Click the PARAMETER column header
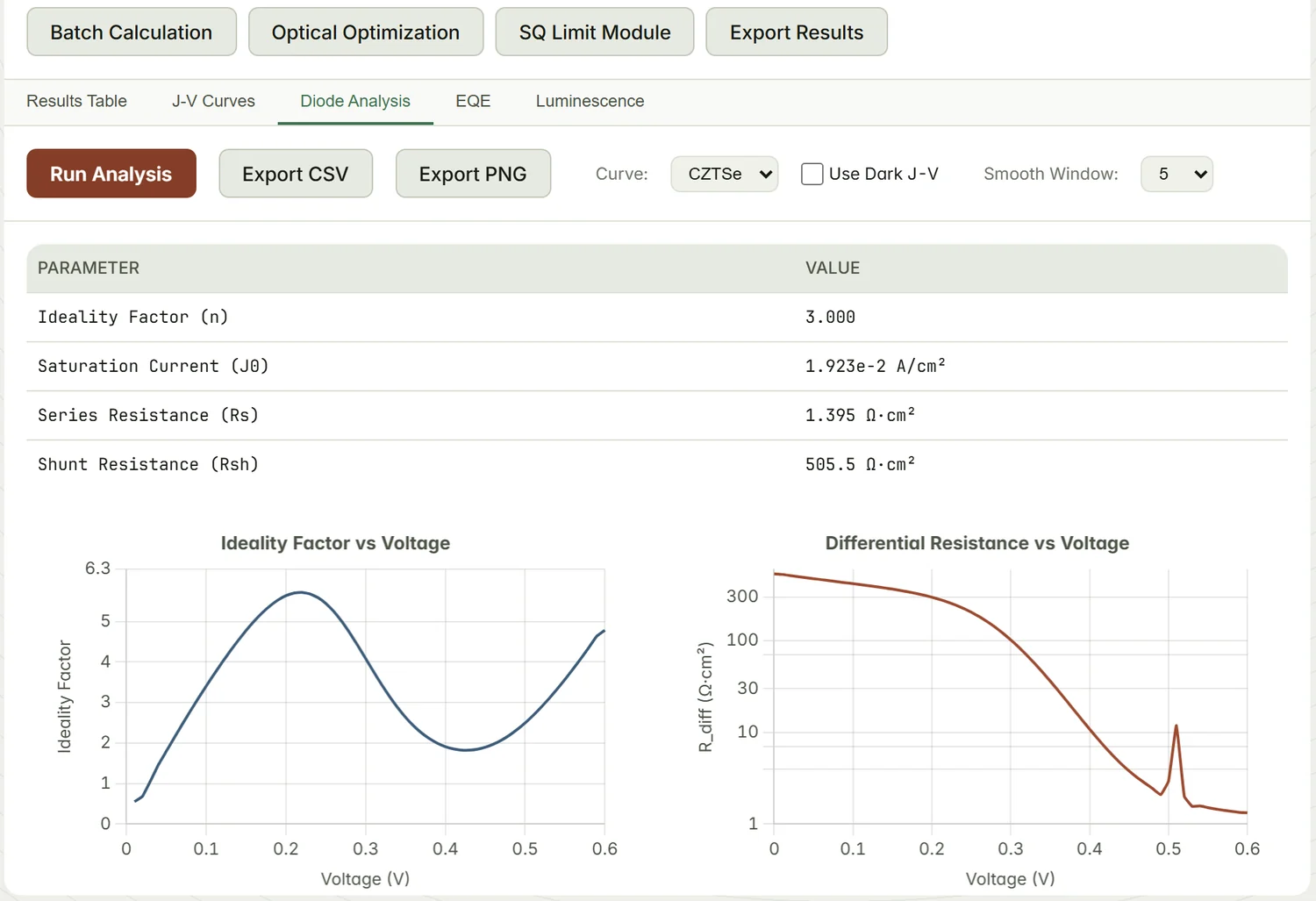The height and width of the screenshot is (901, 1316). tap(89, 268)
